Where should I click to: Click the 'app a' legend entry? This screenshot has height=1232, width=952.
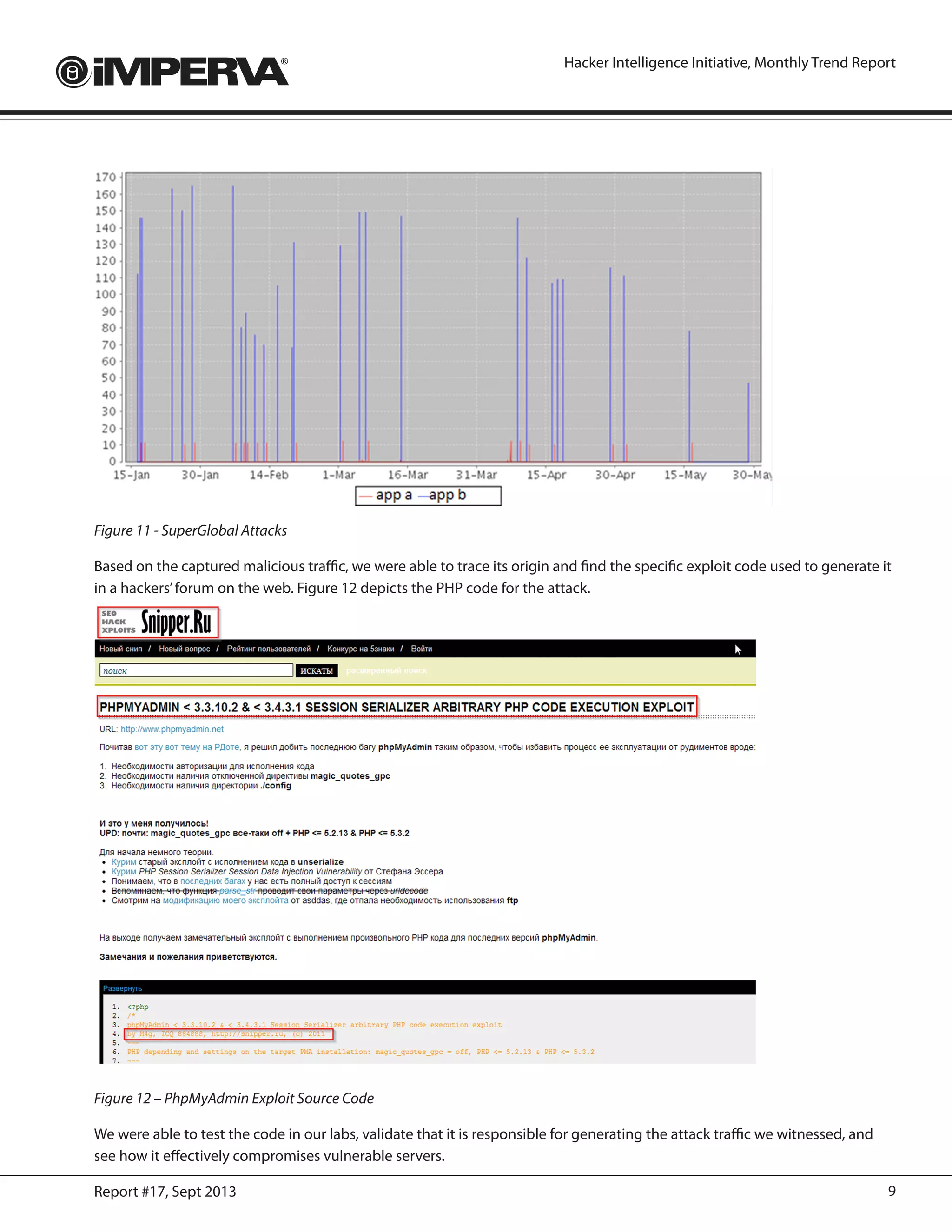click(x=386, y=495)
